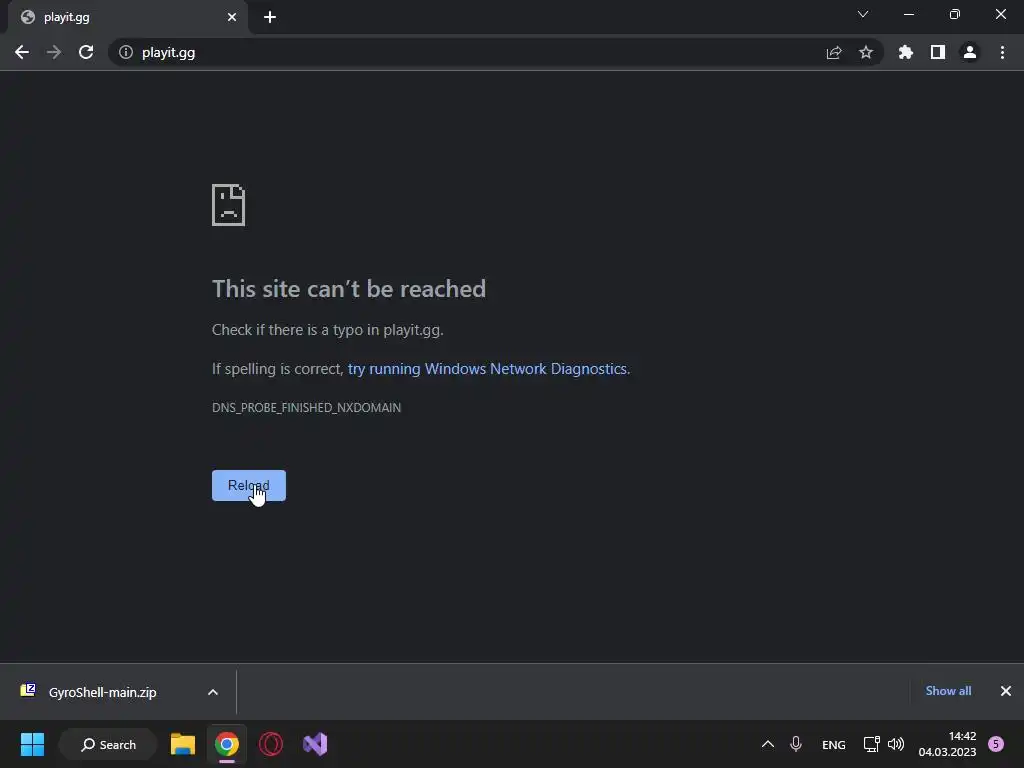Open clock and calendar 14:42
Screen dimensions: 1024x768
pos(948,744)
